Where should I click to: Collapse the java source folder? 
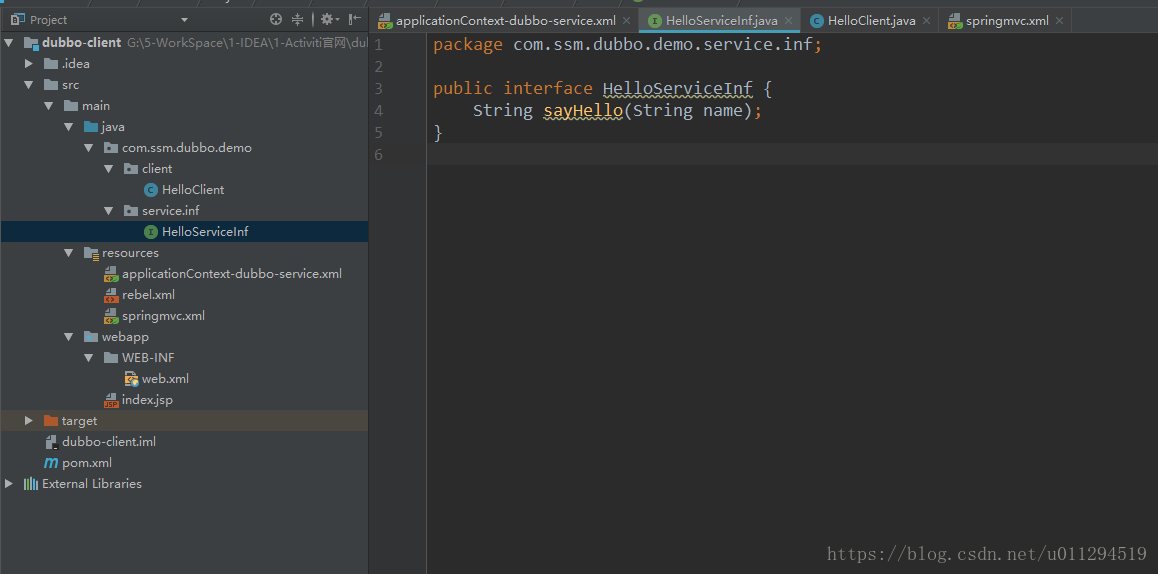tap(69, 126)
